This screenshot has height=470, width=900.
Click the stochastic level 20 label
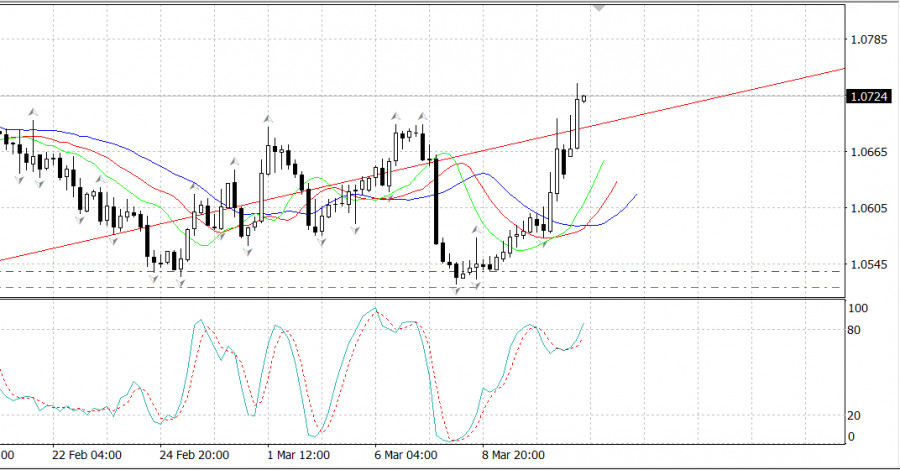click(x=855, y=415)
